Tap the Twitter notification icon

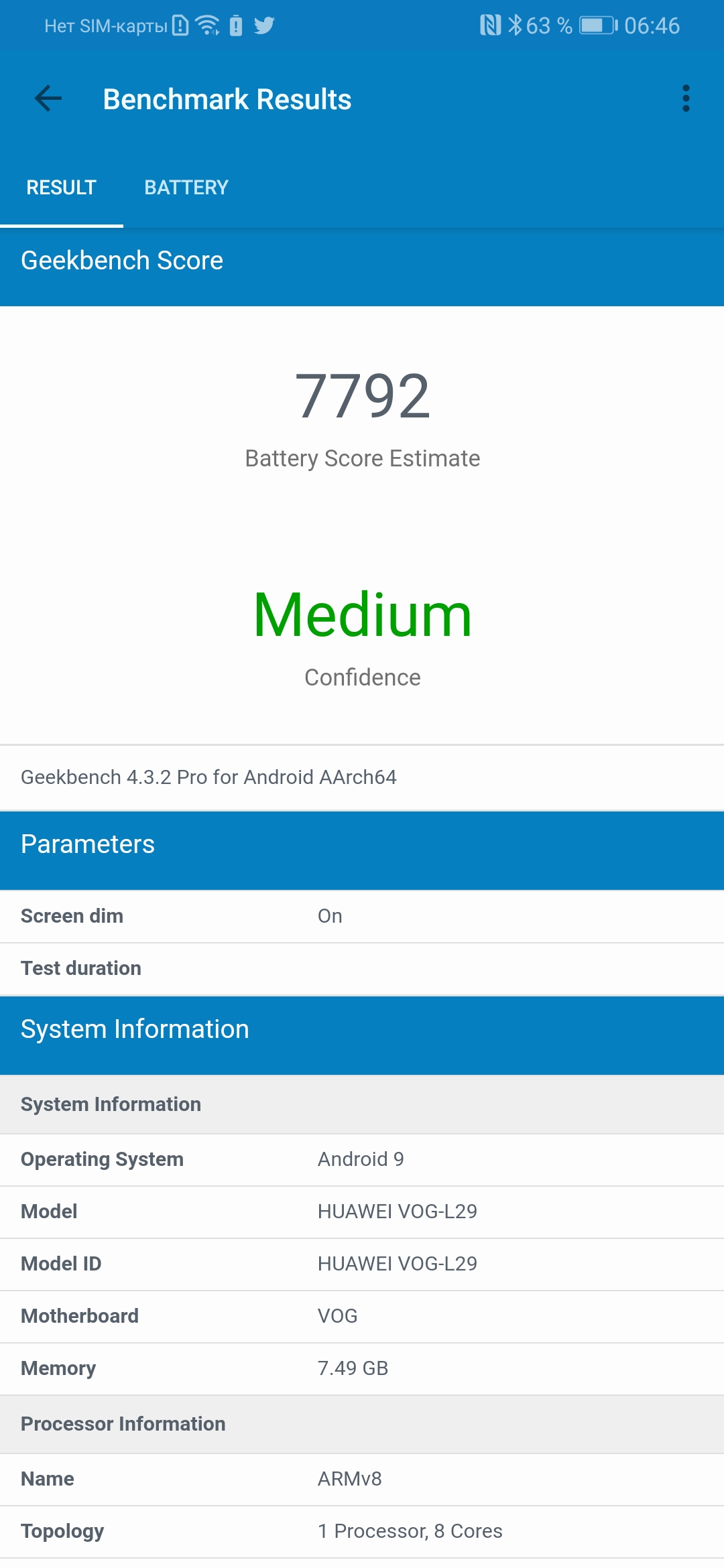(264, 25)
